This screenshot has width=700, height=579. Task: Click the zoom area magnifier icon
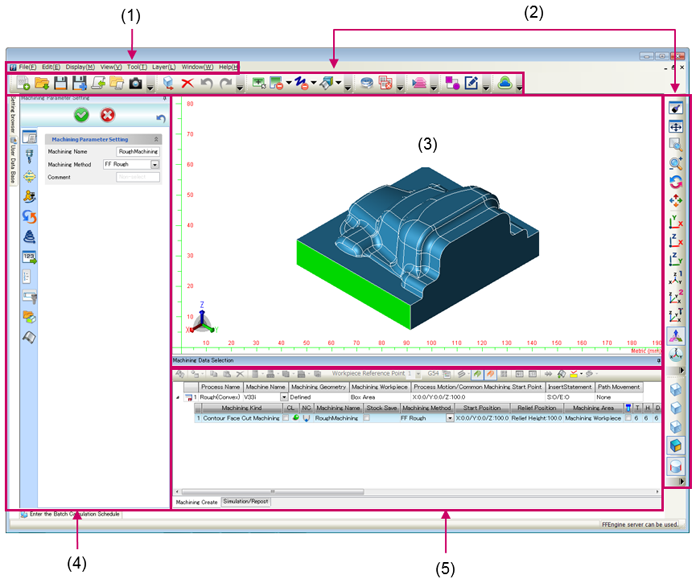pos(675,145)
